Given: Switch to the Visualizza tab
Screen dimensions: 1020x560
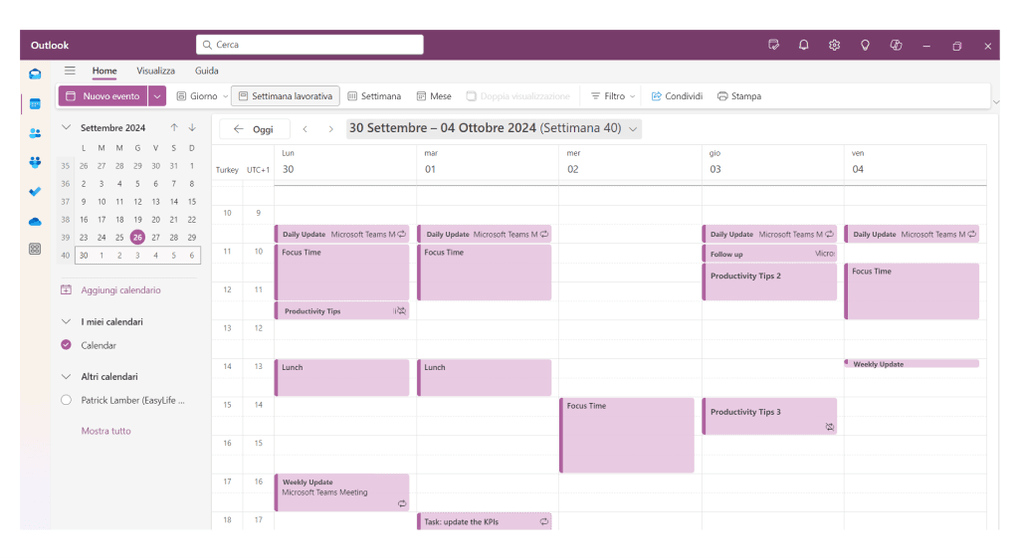Looking at the screenshot, I should pyautogui.click(x=156, y=71).
